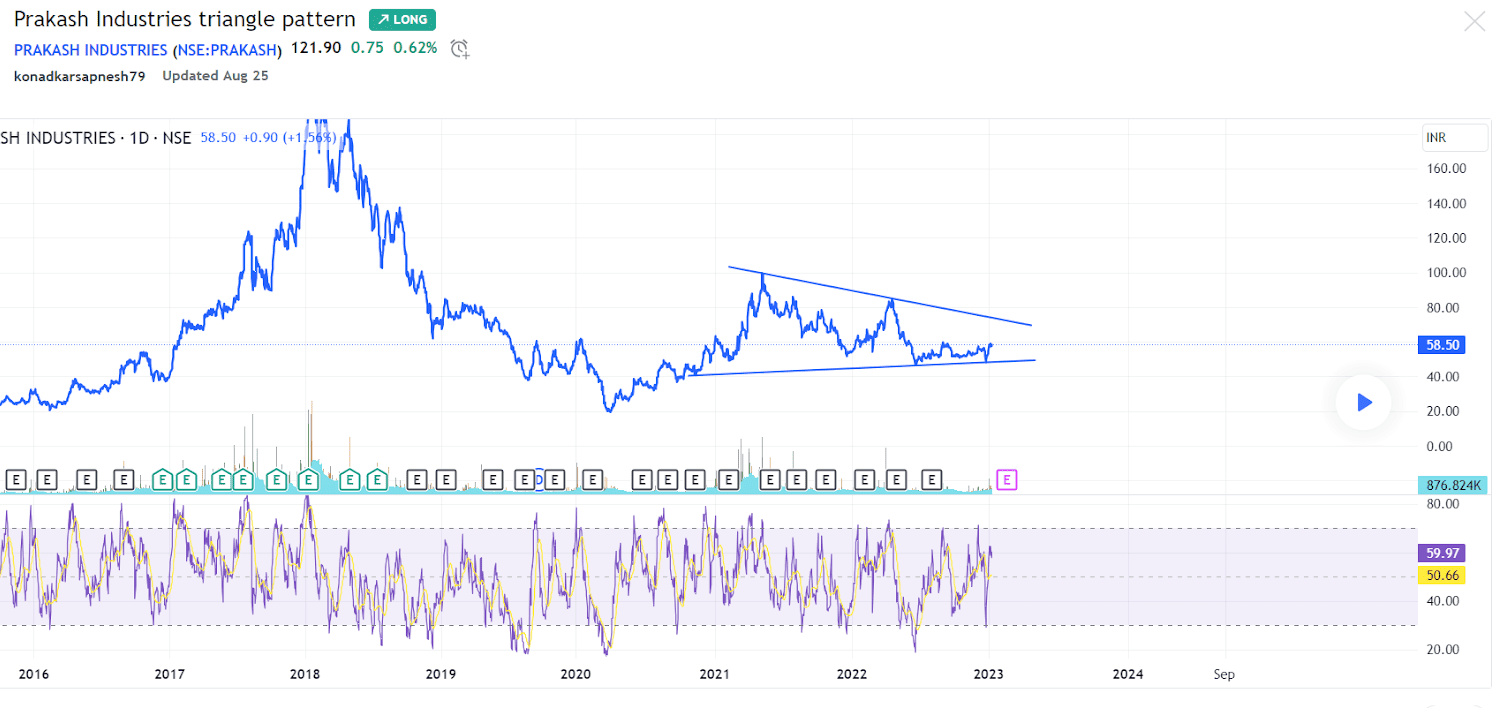Click the E earnings marker above 2022
1500x708 pixels.
pyautogui.click(x=865, y=480)
